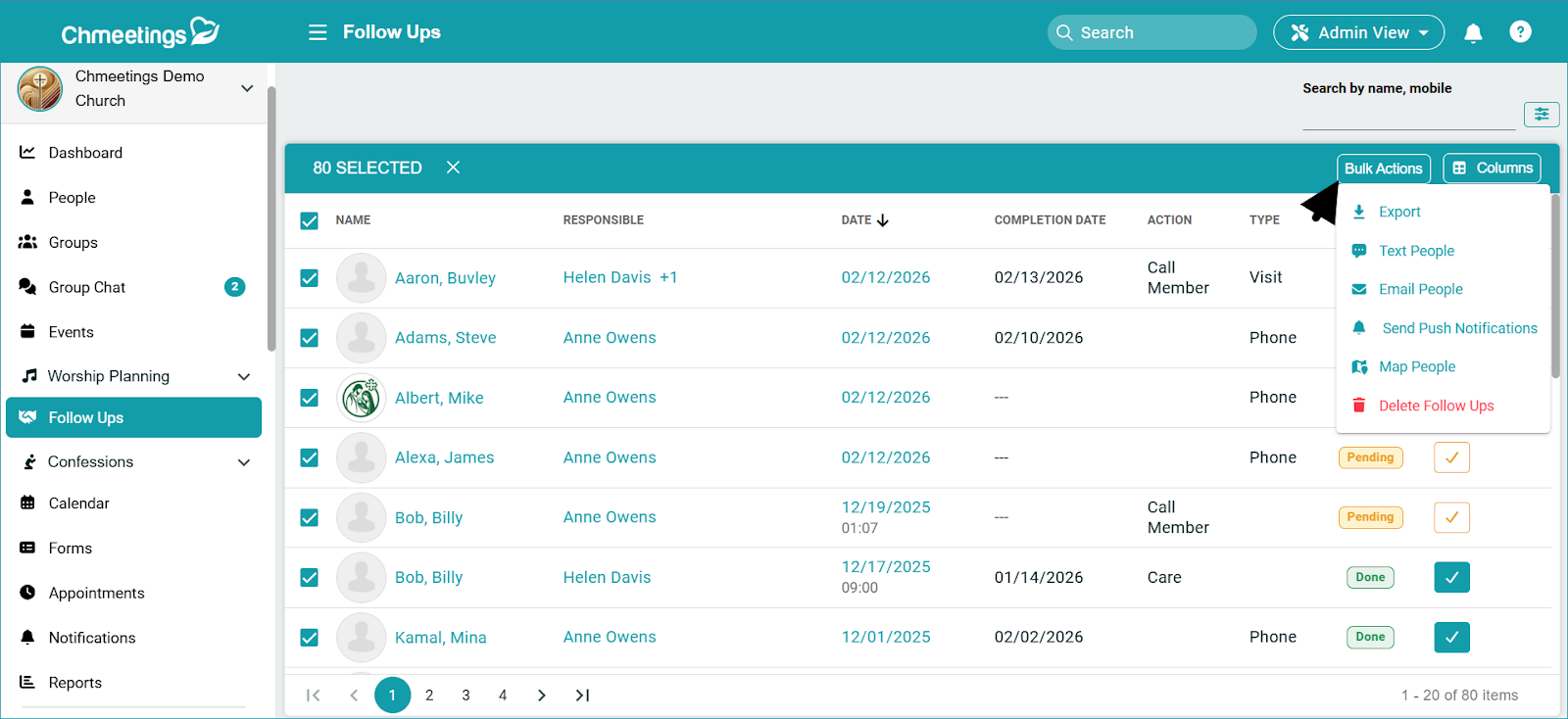Focus the Search by name, mobile field
1568x719 pixels.
pyautogui.click(x=1407, y=116)
